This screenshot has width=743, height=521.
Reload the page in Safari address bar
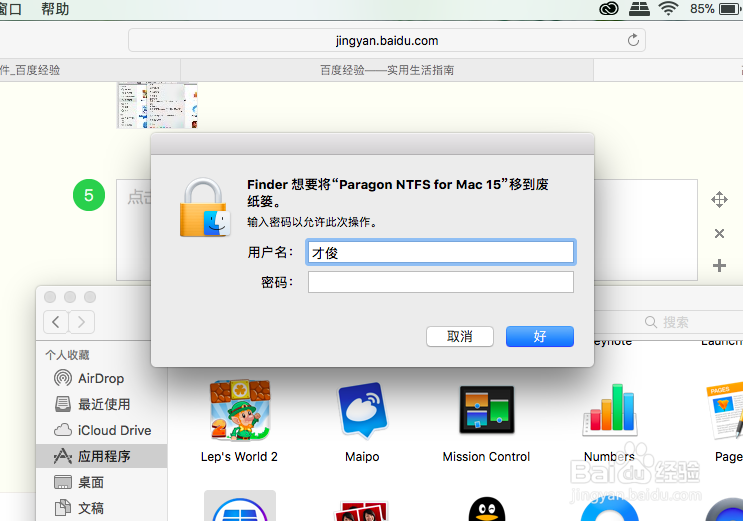[x=633, y=40]
